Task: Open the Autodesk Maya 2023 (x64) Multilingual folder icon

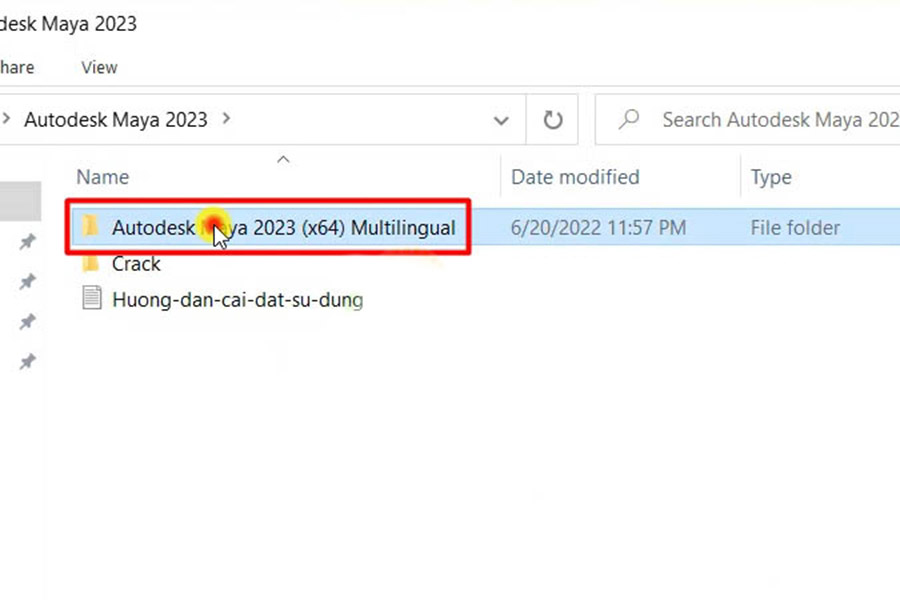Action: (91, 227)
